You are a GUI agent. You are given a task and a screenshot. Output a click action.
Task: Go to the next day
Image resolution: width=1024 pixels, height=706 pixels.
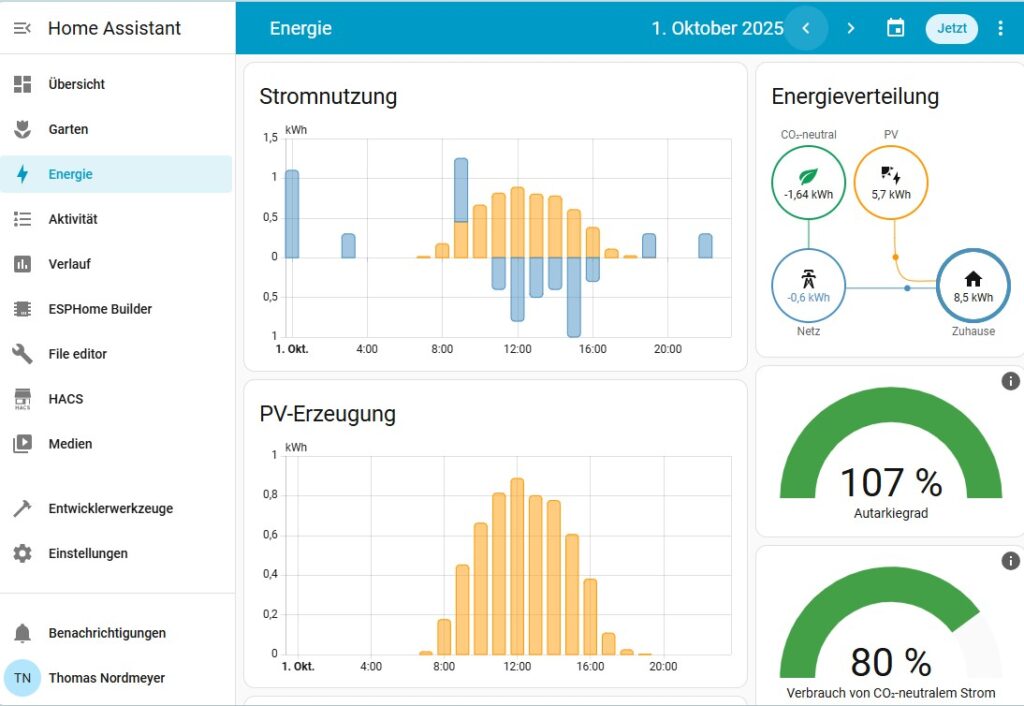(x=850, y=28)
